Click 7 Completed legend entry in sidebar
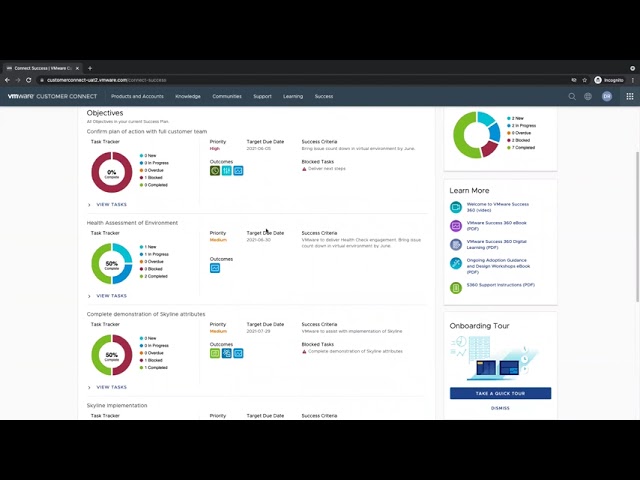640x480 pixels. (x=521, y=148)
